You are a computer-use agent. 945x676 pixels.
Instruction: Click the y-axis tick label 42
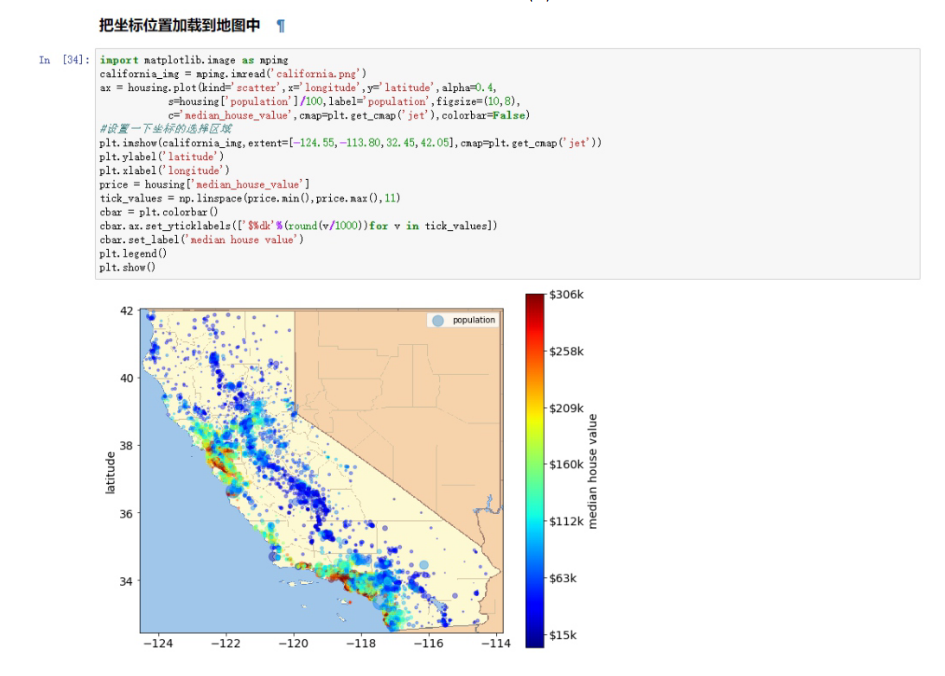coord(127,311)
